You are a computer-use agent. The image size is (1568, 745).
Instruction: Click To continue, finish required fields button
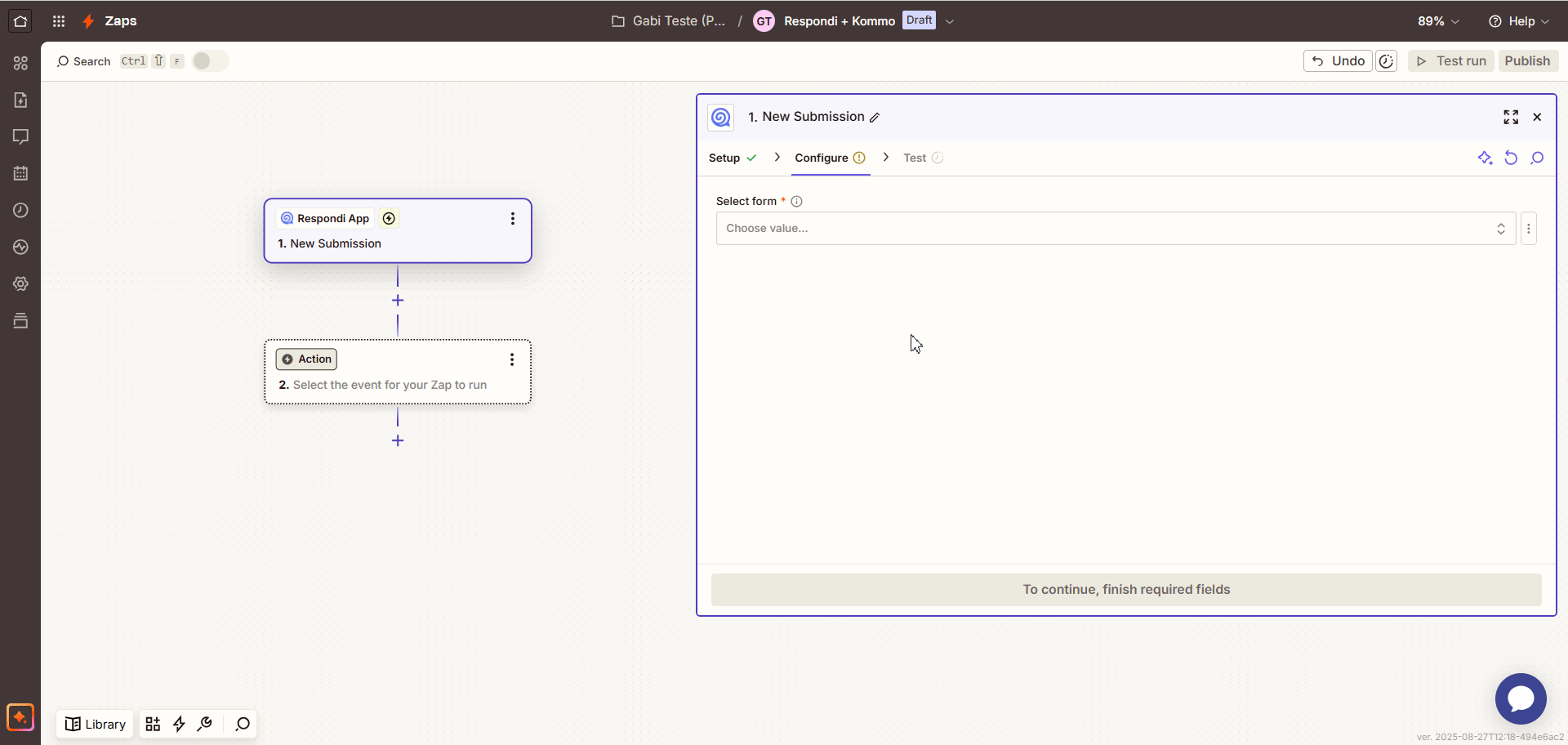tap(1126, 590)
